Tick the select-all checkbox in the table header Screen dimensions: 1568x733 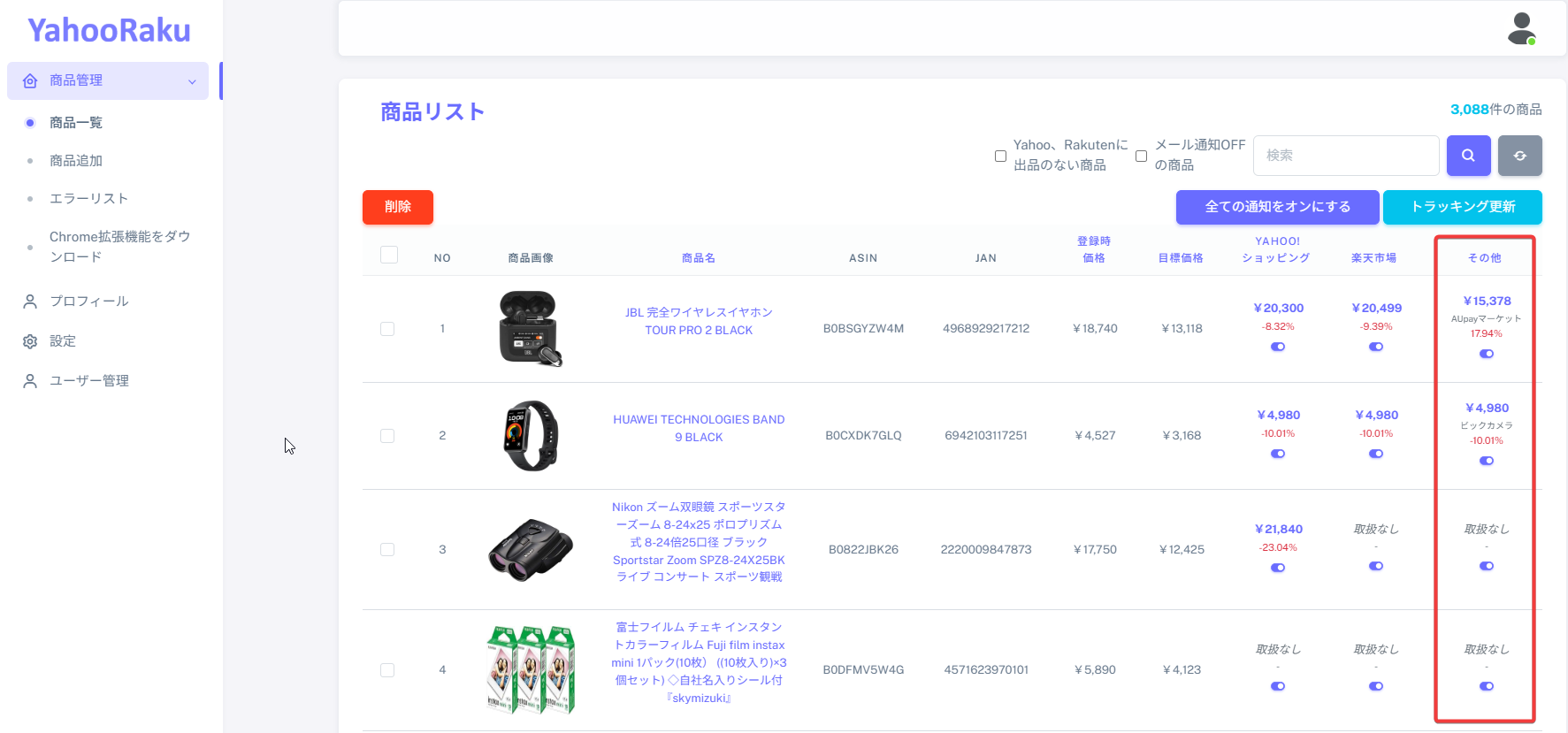point(388,255)
